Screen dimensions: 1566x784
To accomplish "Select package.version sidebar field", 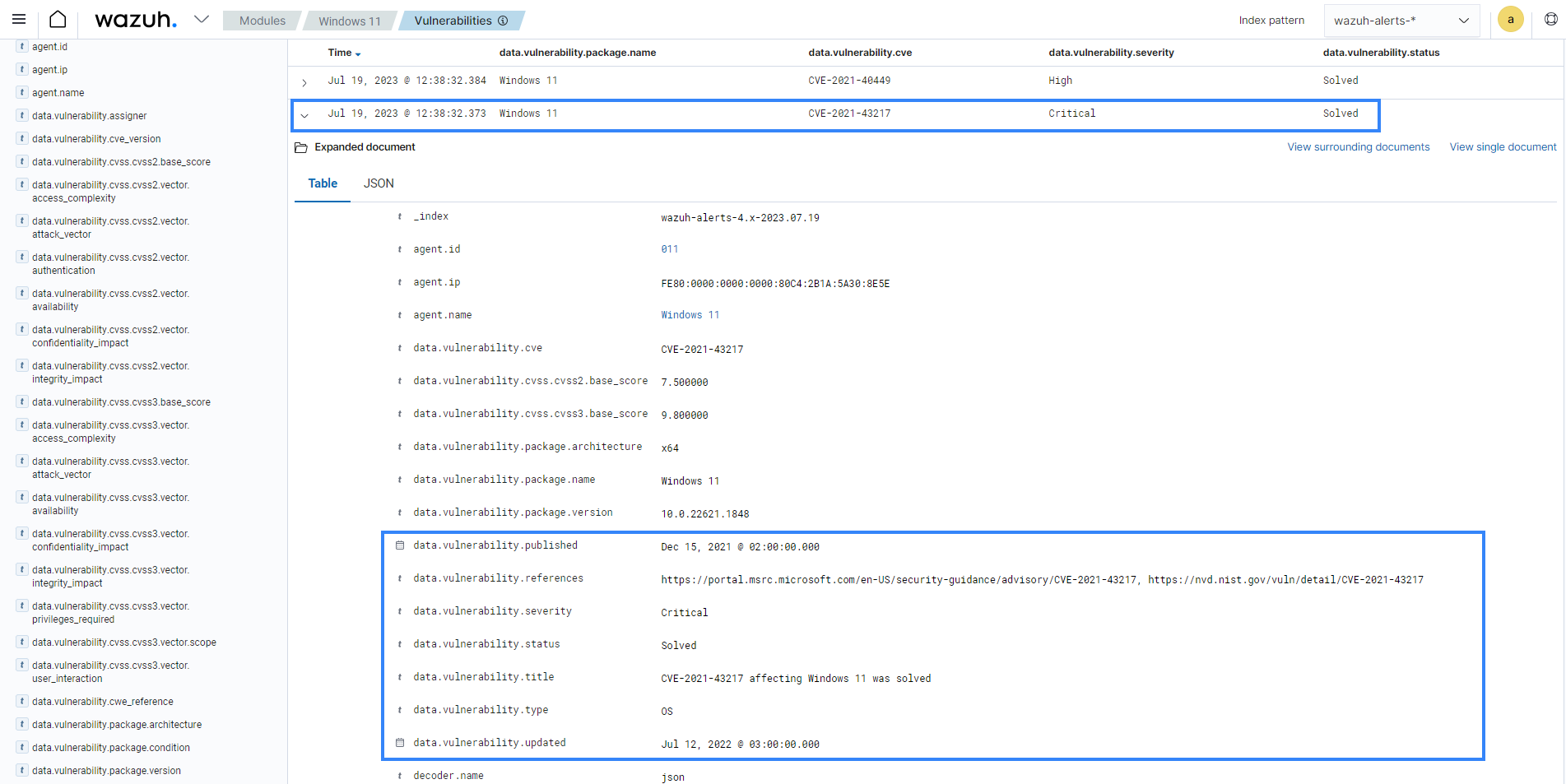I will pos(106,771).
